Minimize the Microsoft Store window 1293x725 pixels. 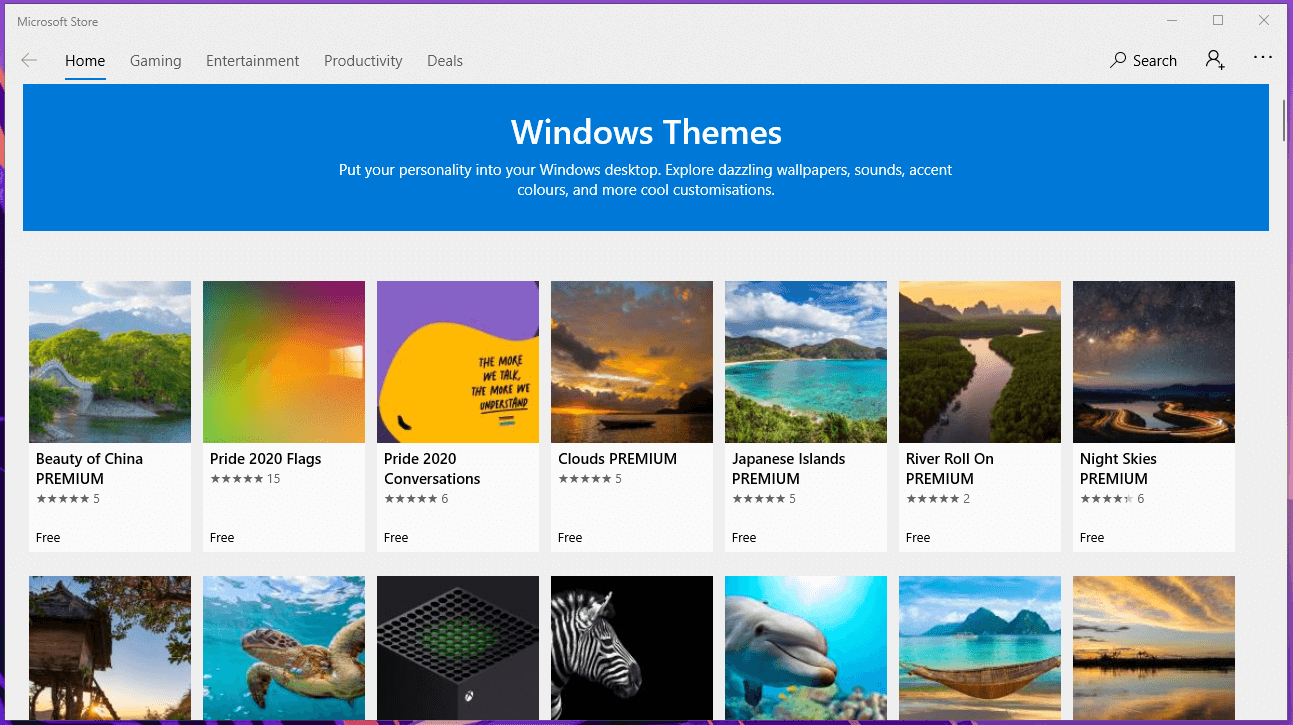click(1172, 20)
